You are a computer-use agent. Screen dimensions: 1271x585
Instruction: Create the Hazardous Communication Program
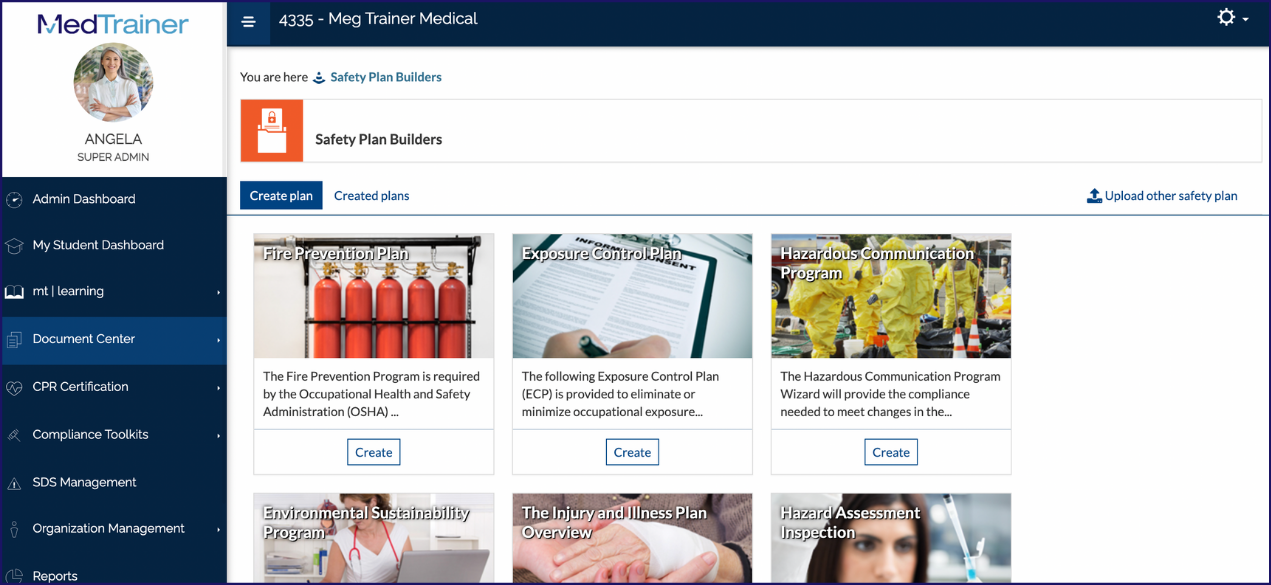tap(891, 452)
